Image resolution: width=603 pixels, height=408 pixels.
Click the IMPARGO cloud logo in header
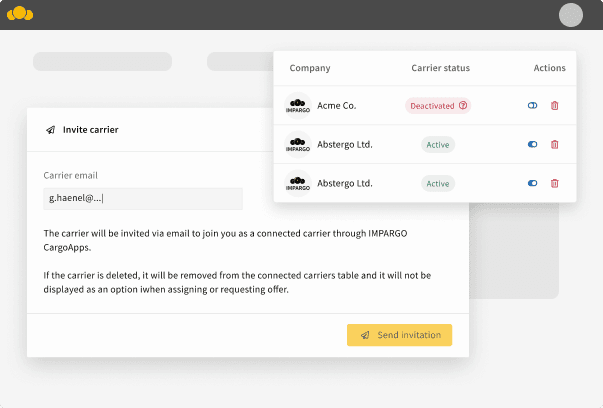point(20,14)
